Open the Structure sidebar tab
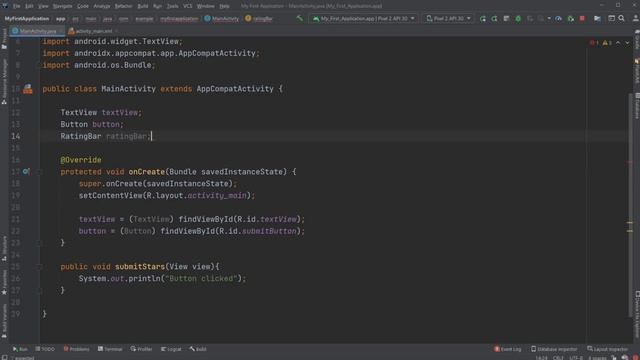 click(4, 248)
